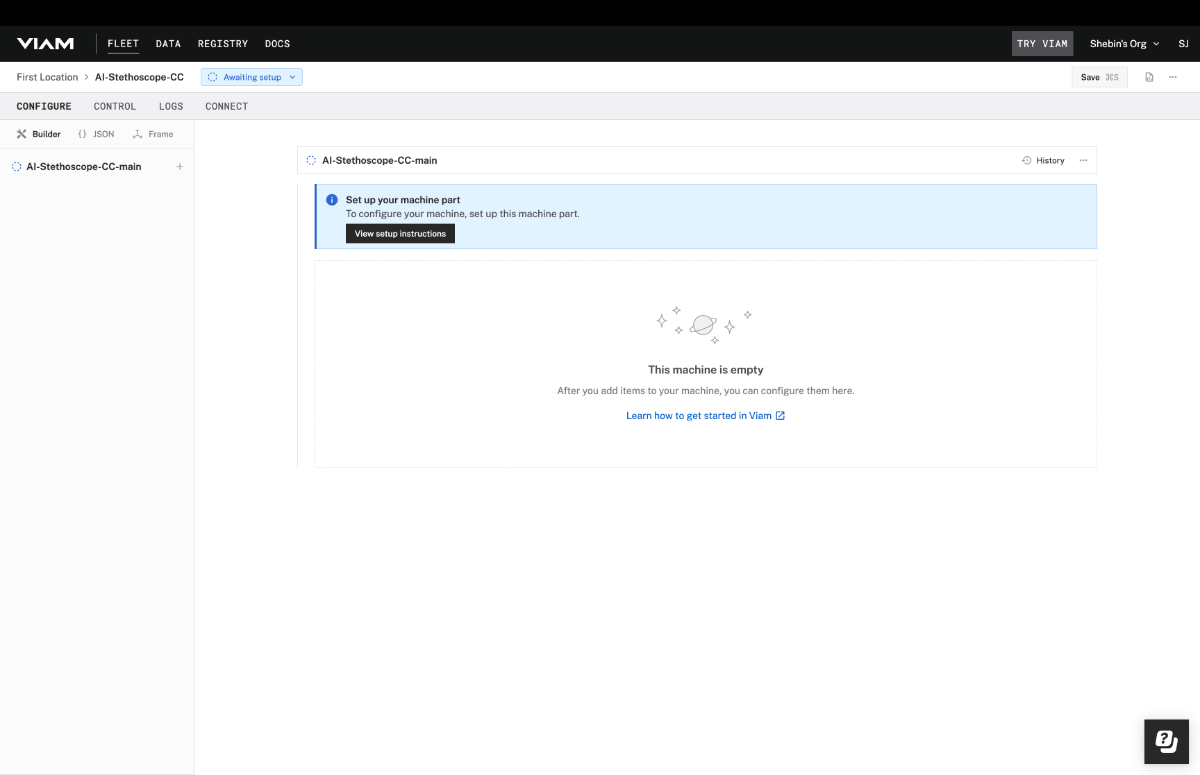Open the Fleet section

click(123, 44)
